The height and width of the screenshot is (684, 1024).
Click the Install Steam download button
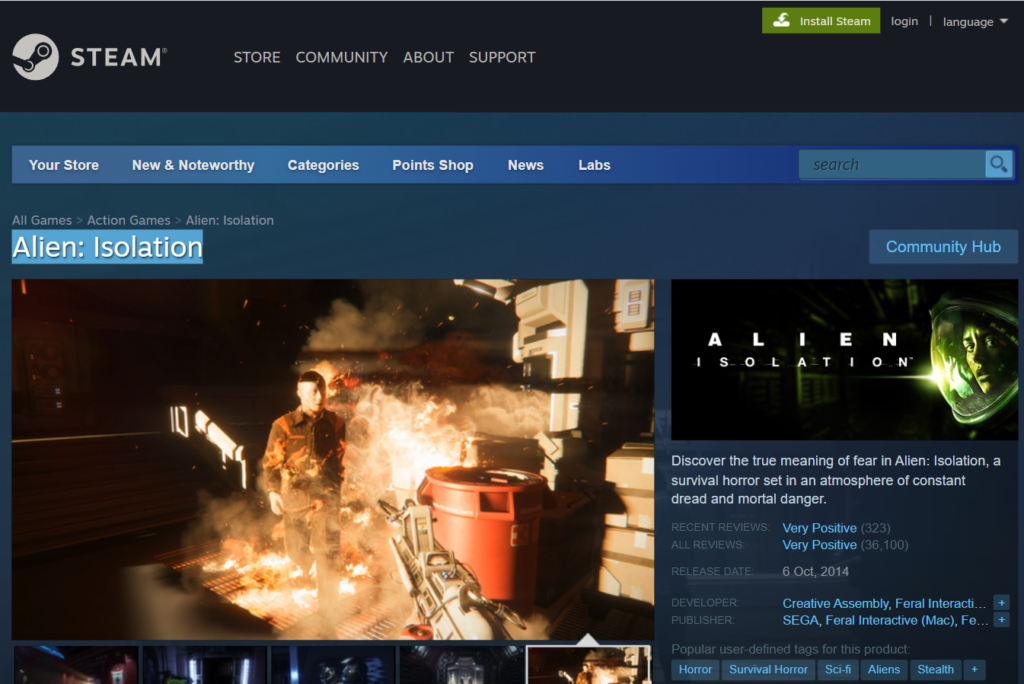click(821, 21)
